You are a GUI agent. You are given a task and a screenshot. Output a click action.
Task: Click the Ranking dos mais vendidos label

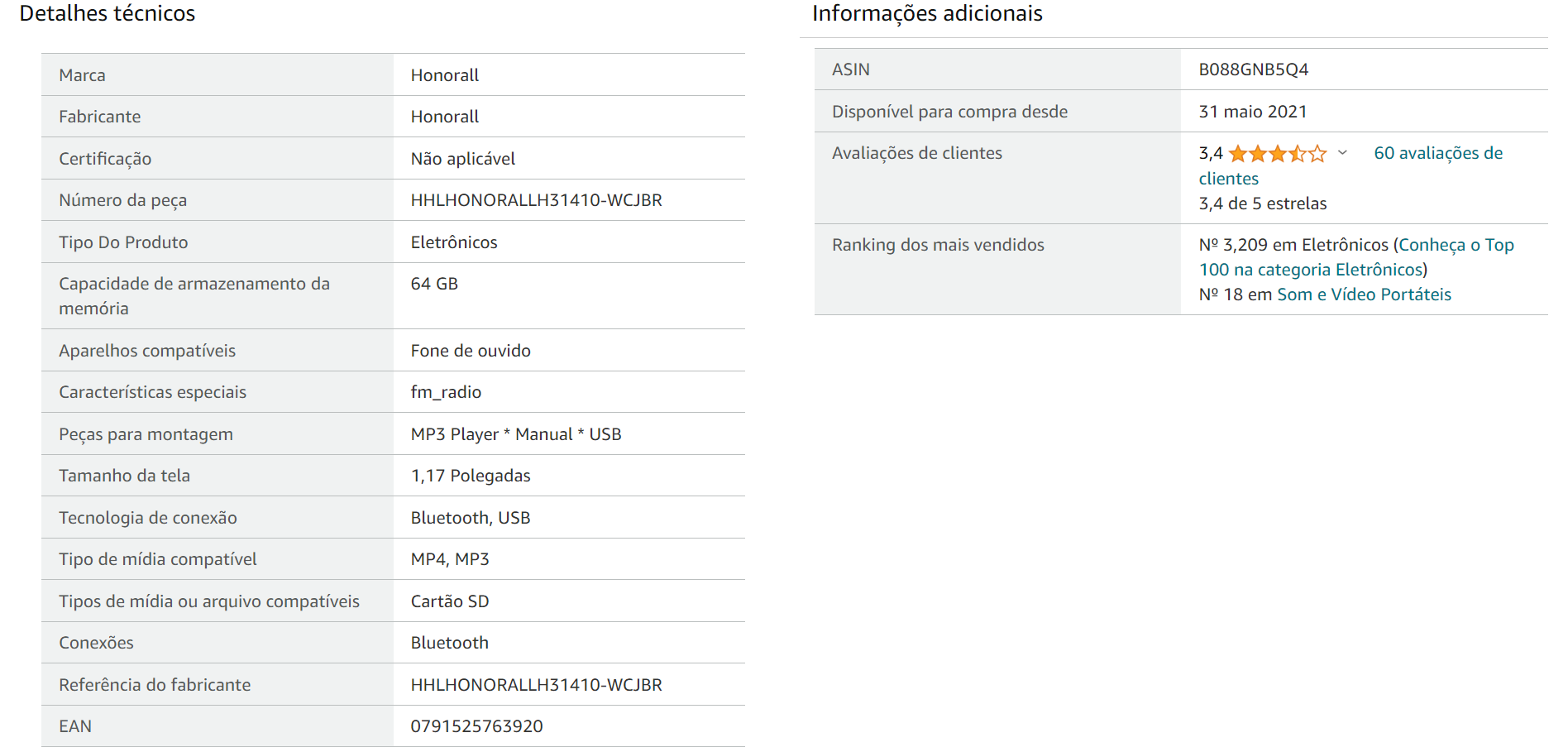tap(938, 245)
